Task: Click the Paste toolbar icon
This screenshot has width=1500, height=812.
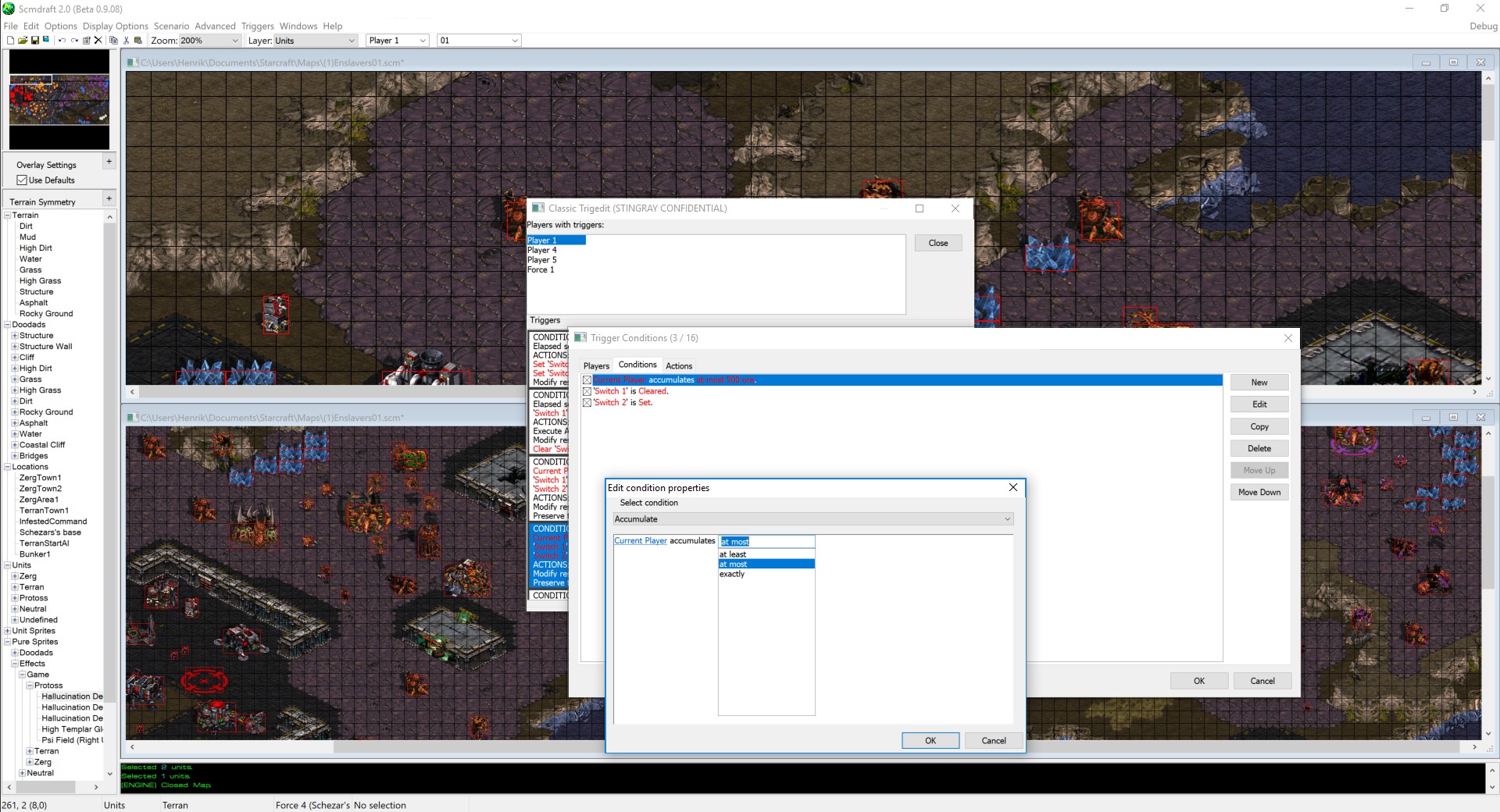Action: coord(138,41)
